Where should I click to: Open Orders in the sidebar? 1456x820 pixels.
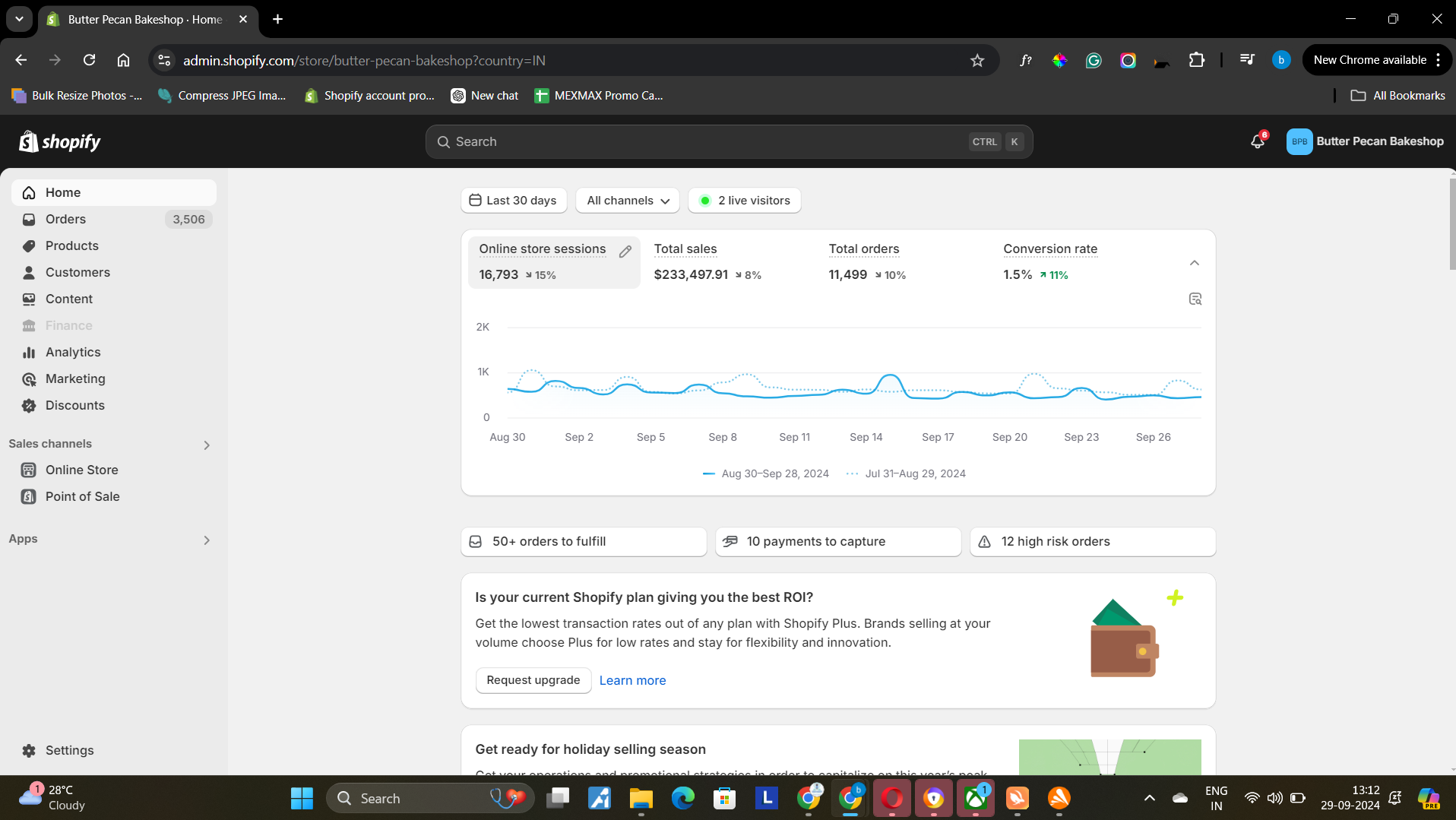click(114, 219)
